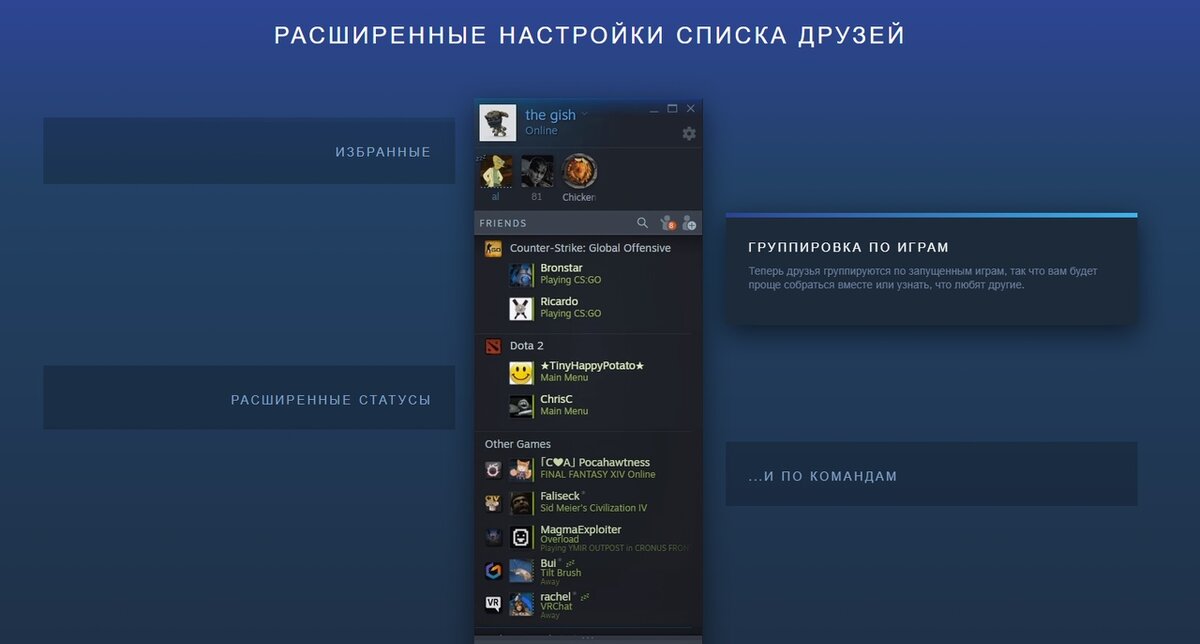The width and height of the screenshot is (1200, 644).
Task: Click Bronstar's avatar icon
Action: click(521, 275)
